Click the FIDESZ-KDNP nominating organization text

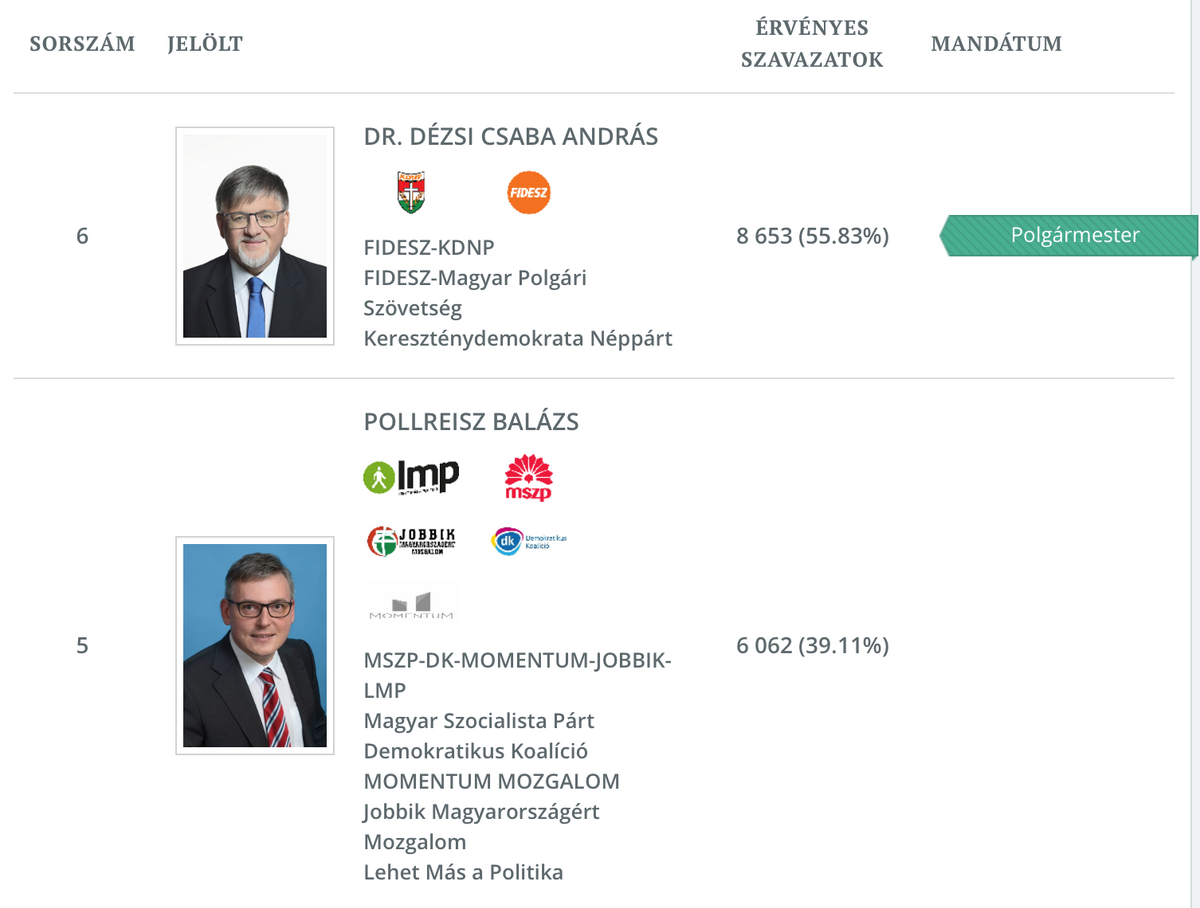(x=429, y=247)
